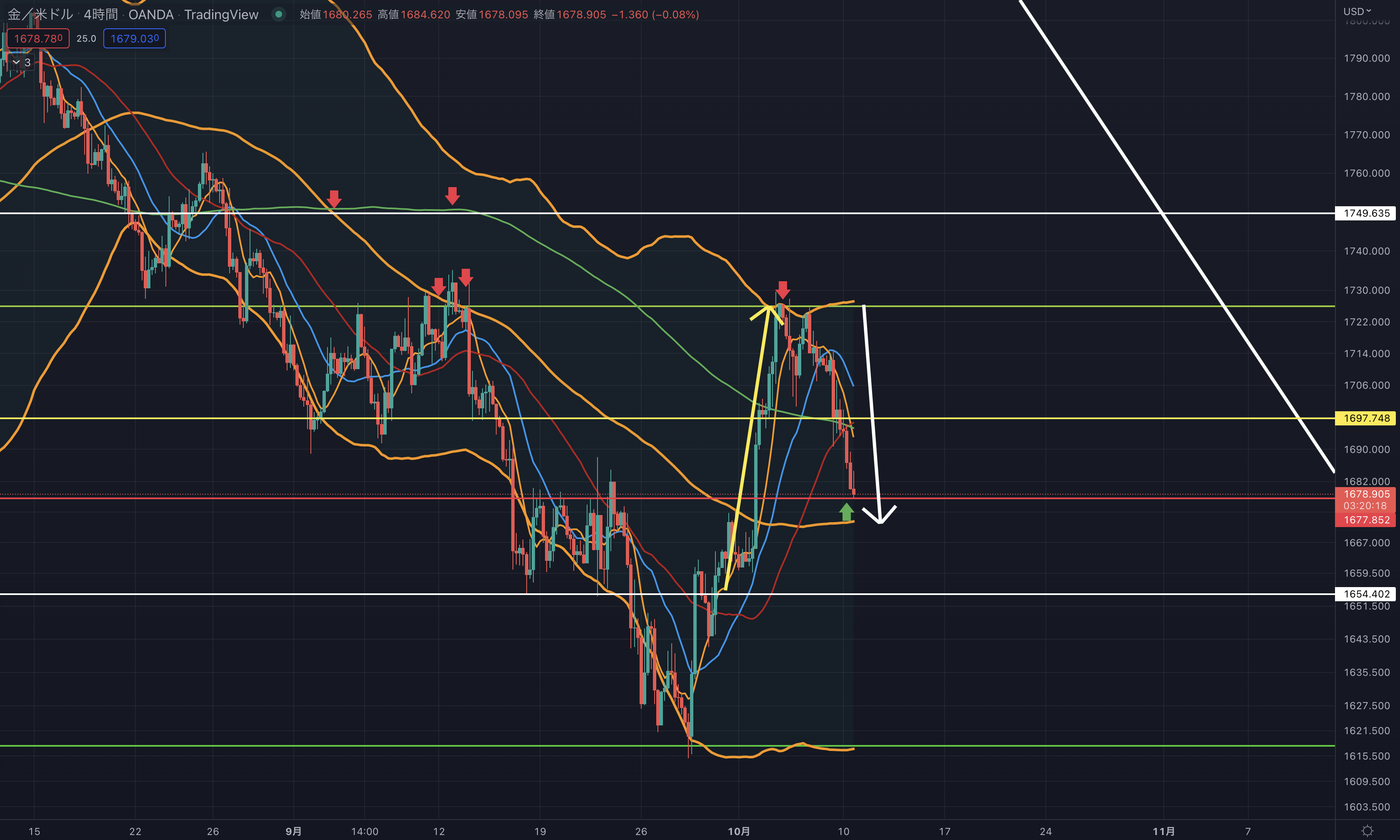Open the USD currency dropdown
Viewport: 1400px width, 840px height.
pyautogui.click(x=1357, y=11)
